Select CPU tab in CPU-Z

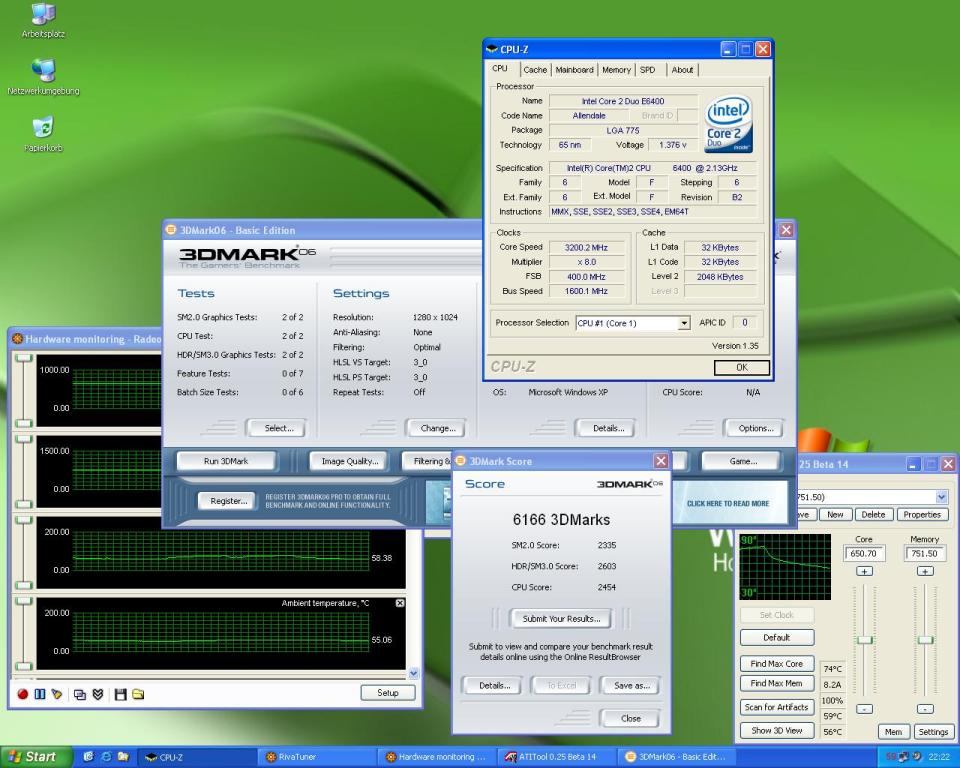pyautogui.click(x=500, y=69)
